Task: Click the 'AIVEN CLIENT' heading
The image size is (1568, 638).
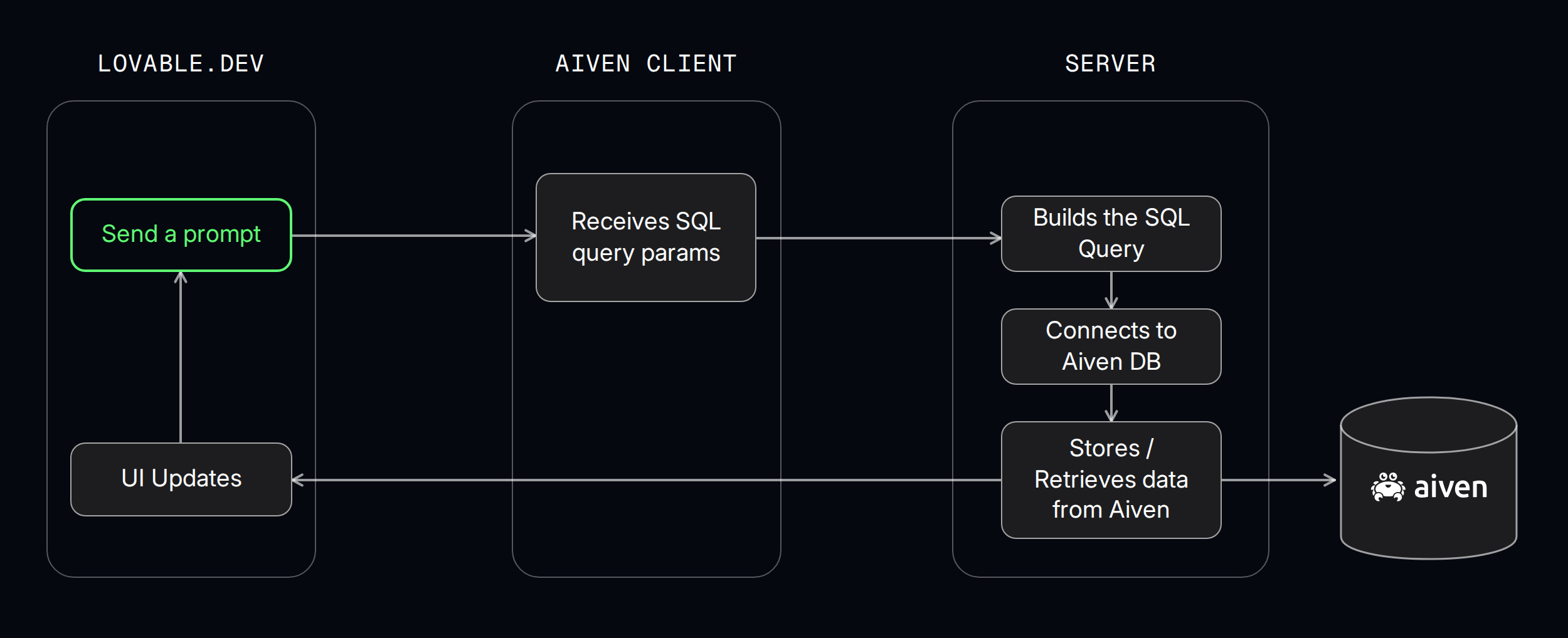Action: click(646, 64)
